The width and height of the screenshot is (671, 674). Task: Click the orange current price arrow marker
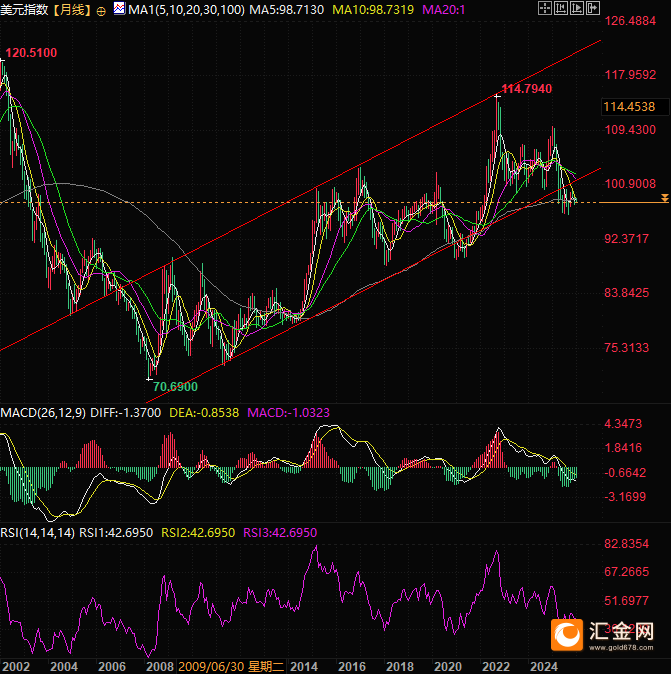coord(665,202)
